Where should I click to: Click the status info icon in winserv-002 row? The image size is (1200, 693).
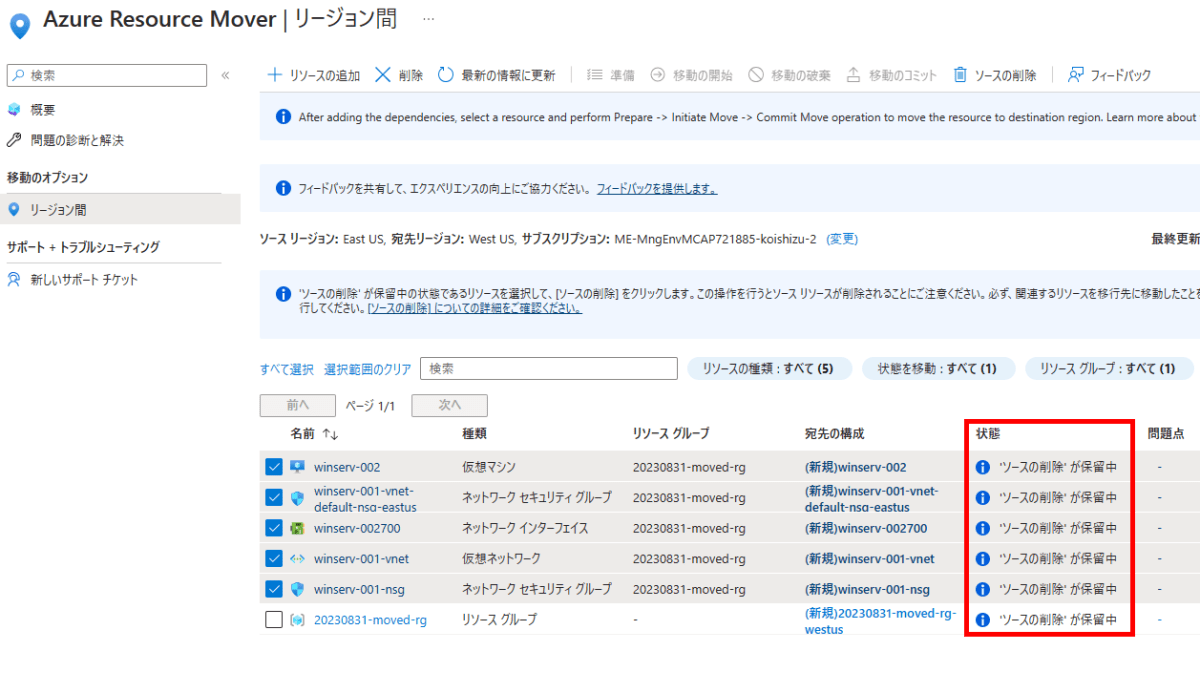click(x=982, y=467)
